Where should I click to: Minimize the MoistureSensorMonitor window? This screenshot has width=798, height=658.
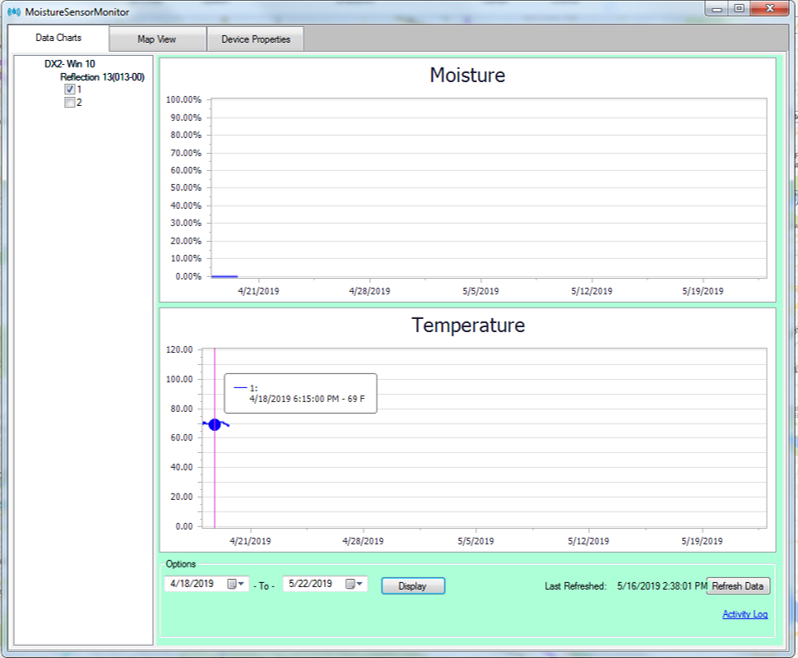click(x=717, y=9)
